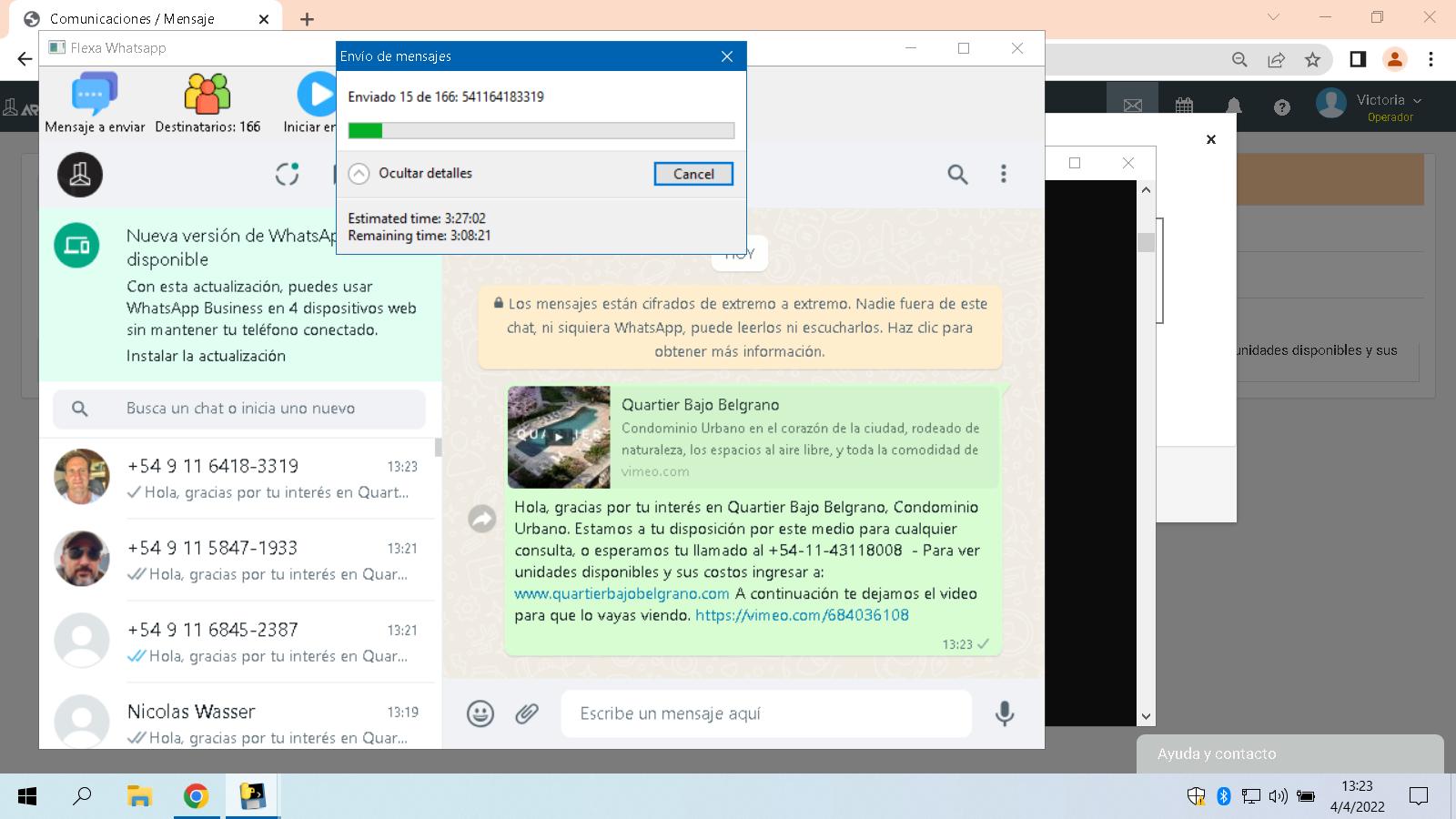Open Chrome tab search chevron
The image size is (1456, 819).
tap(1273, 17)
